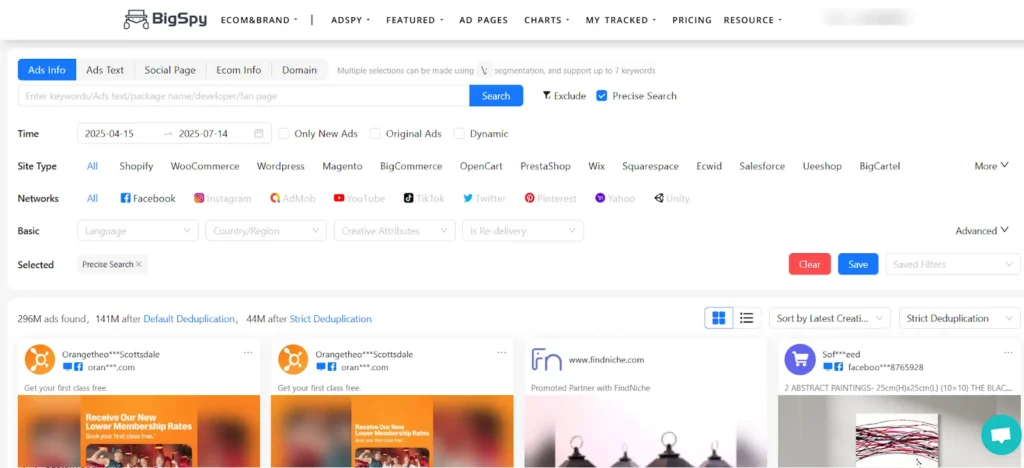1024x468 pixels.
Task: Go to AD PAGES
Action: click(x=483, y=20)
